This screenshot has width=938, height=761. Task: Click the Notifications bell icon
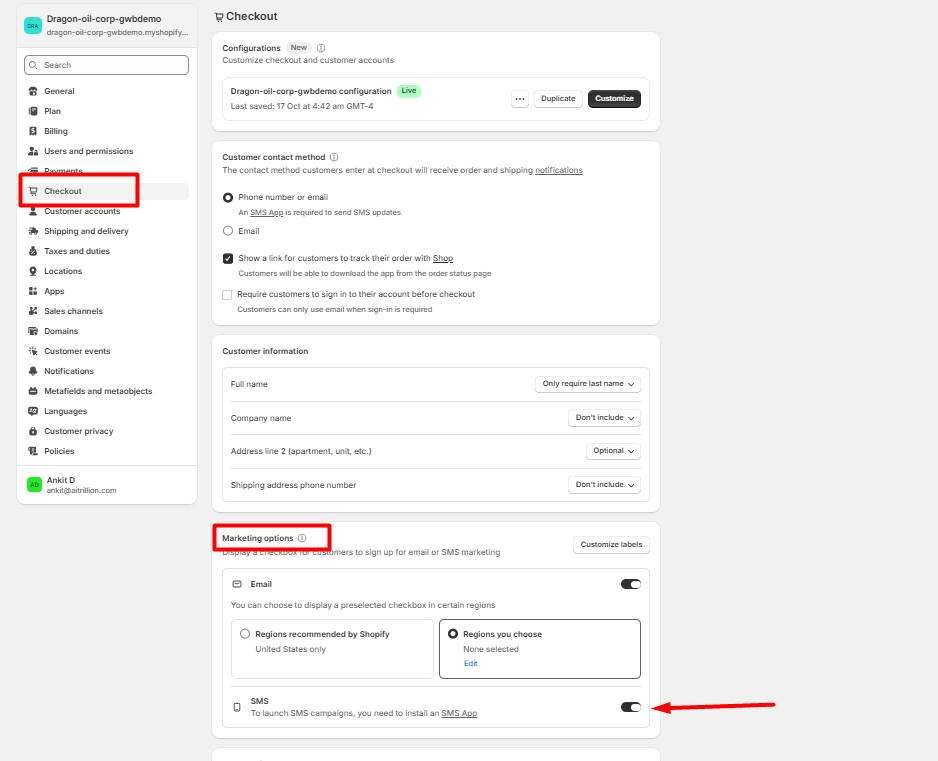pyautogui.click(x=33, y=371)
